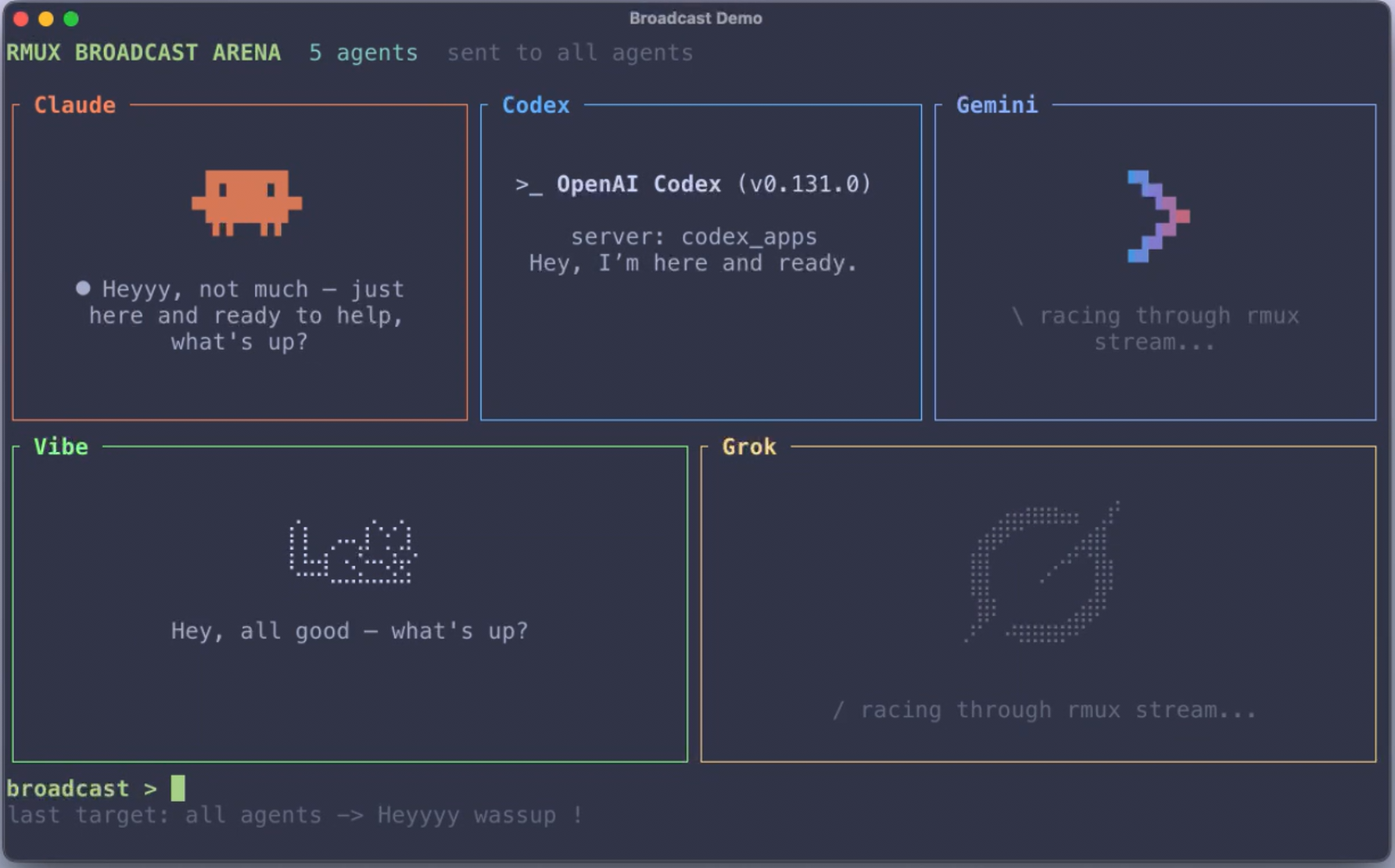Click the 'server: codex_apps' line
This screenshot has width=1395, height=868.
694,236
